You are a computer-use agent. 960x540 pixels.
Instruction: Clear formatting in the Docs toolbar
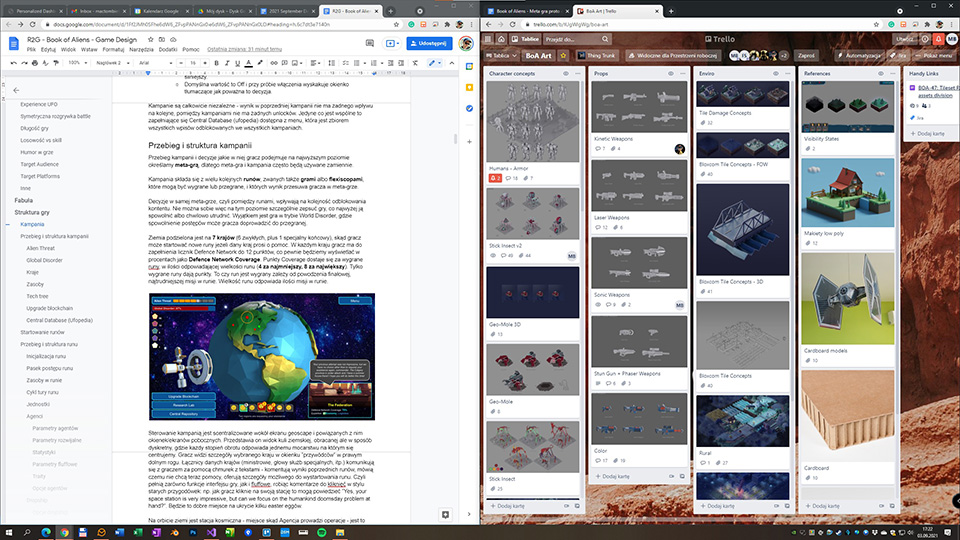(415, 63)
